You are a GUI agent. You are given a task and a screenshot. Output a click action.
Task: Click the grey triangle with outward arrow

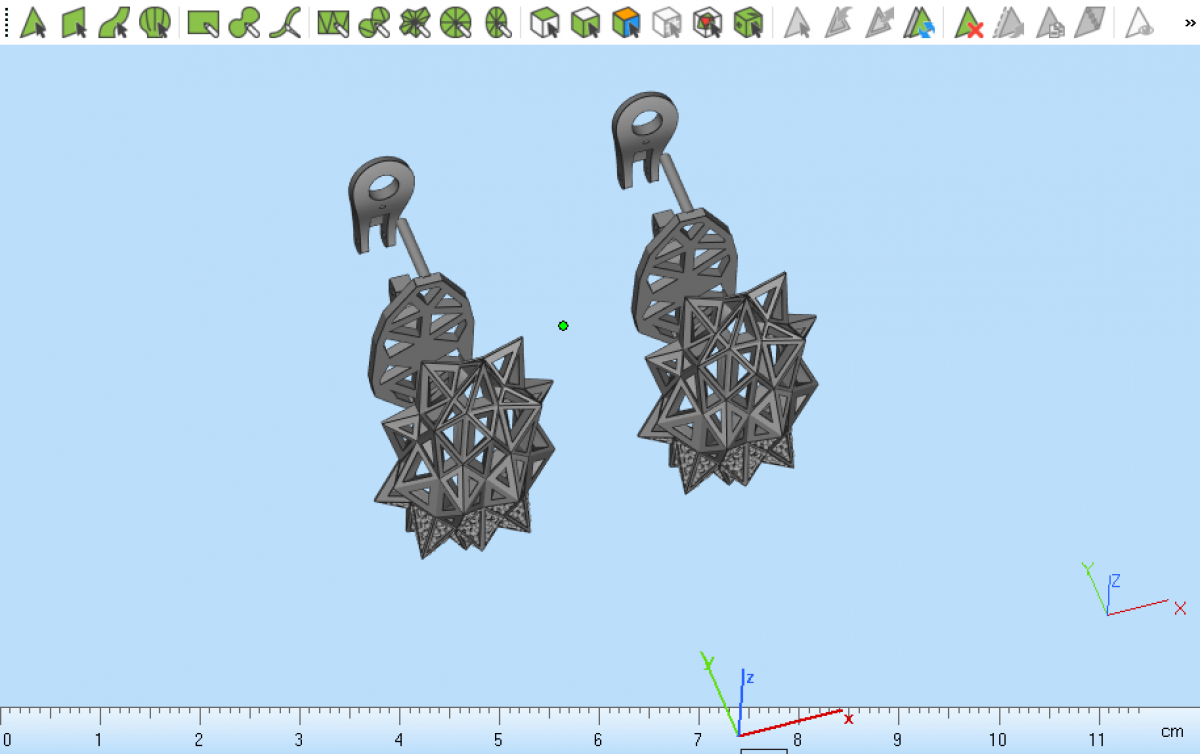[878, 22]
